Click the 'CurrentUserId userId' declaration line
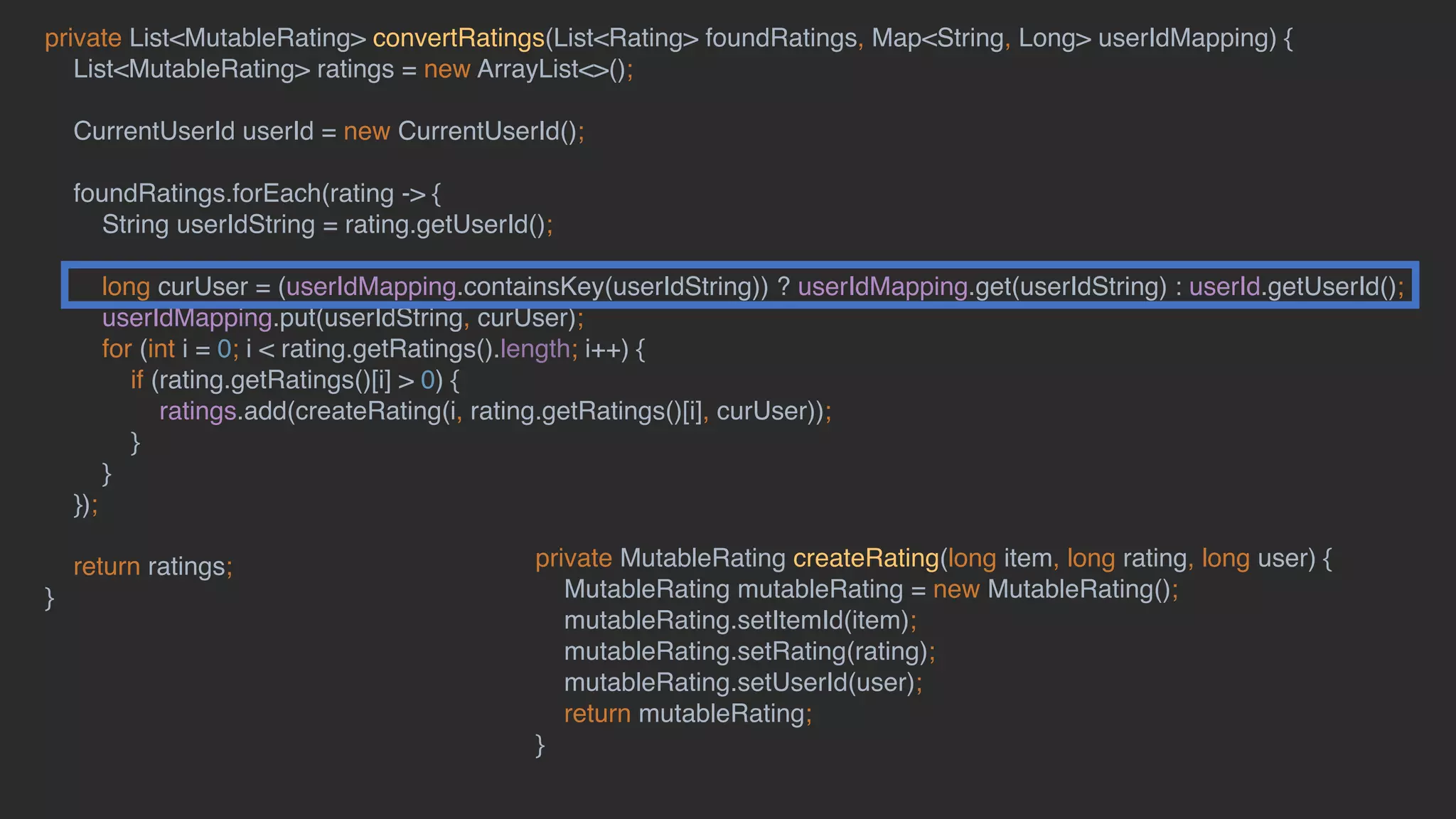This screenshot has height=819, width=1456. point(329,132)
